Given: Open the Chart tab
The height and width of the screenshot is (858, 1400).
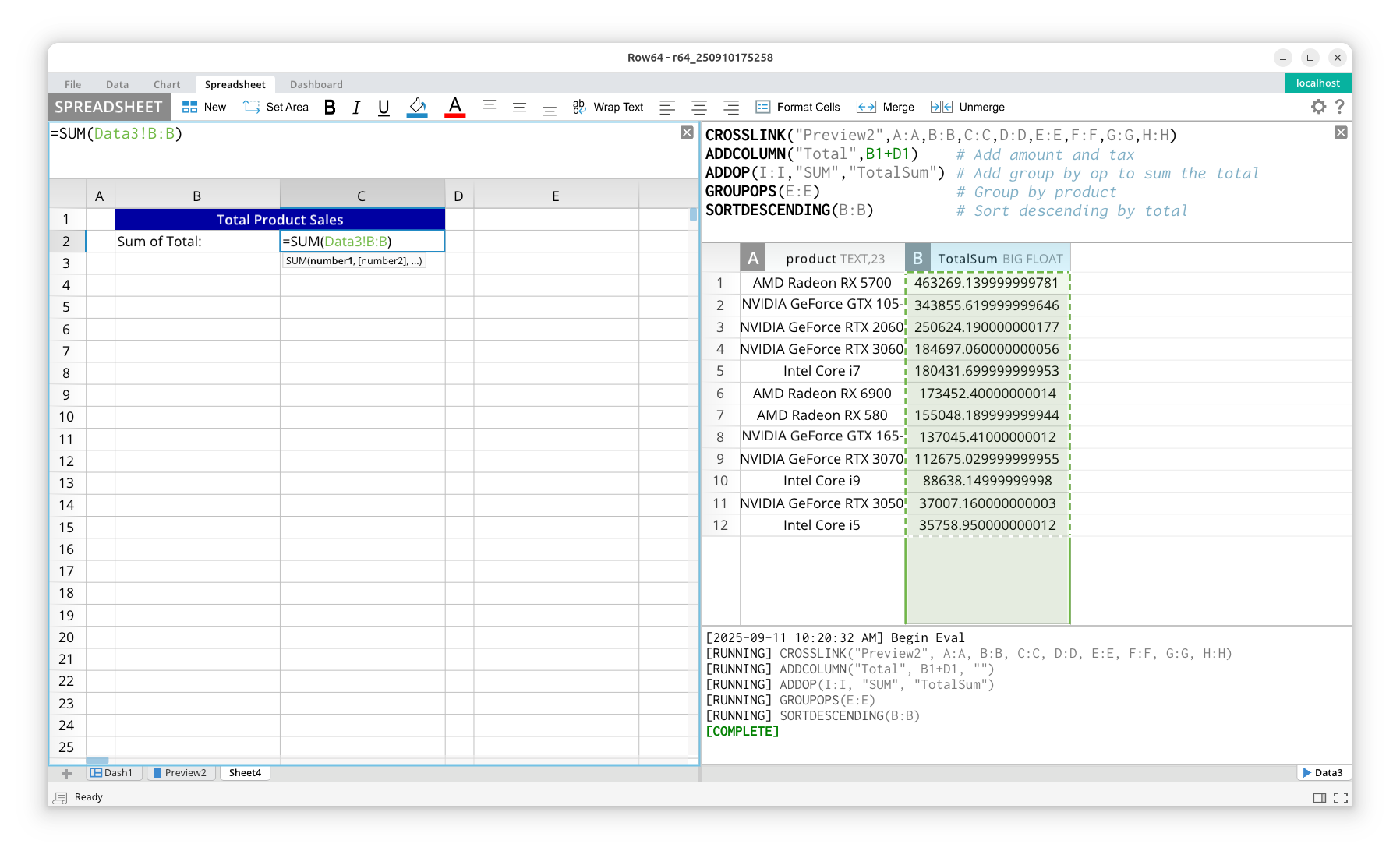Looking at the screenshot, I should pyautogui.click(x=166, y=84).
